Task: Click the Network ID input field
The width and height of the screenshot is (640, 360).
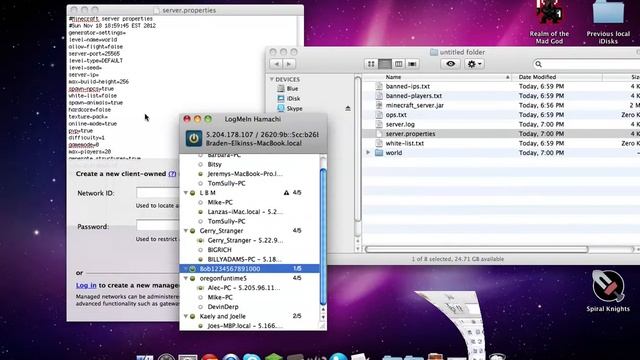Action: [158, 193]
